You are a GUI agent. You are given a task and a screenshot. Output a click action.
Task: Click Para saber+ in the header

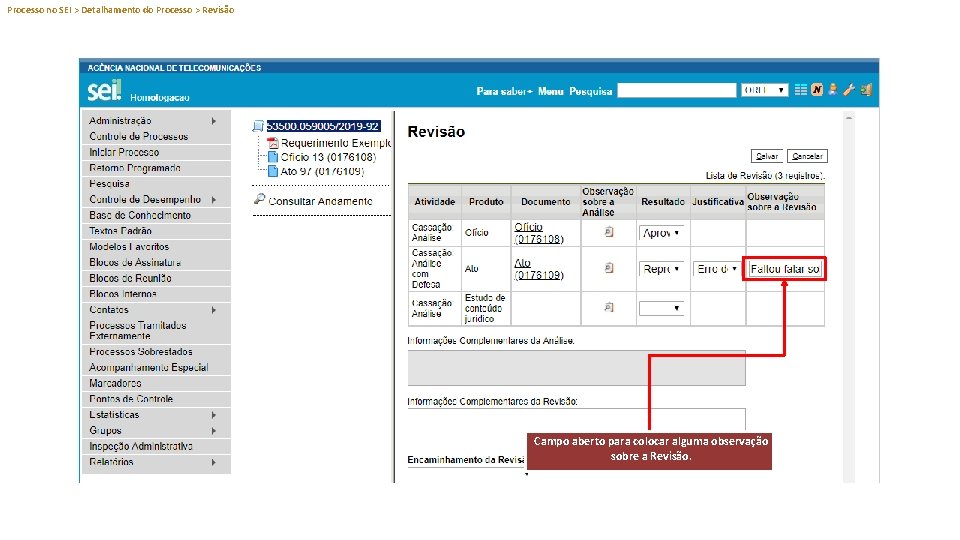(504, 91)
